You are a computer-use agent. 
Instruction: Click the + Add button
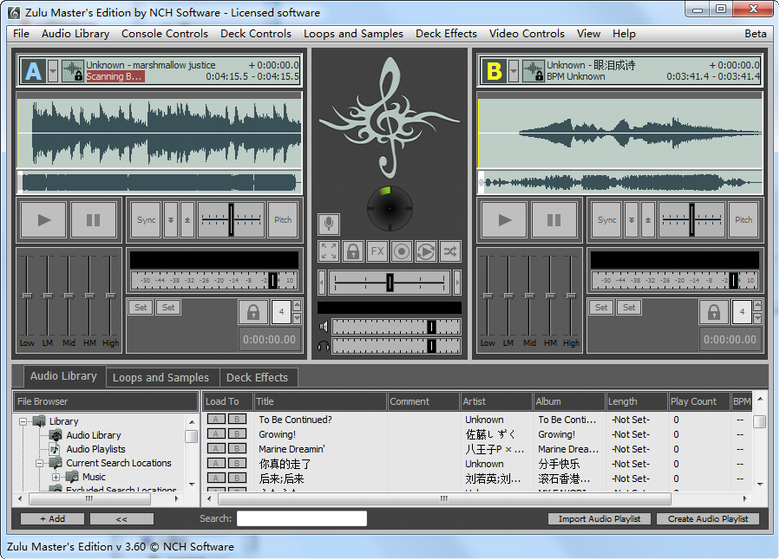(x=52, y=519)
